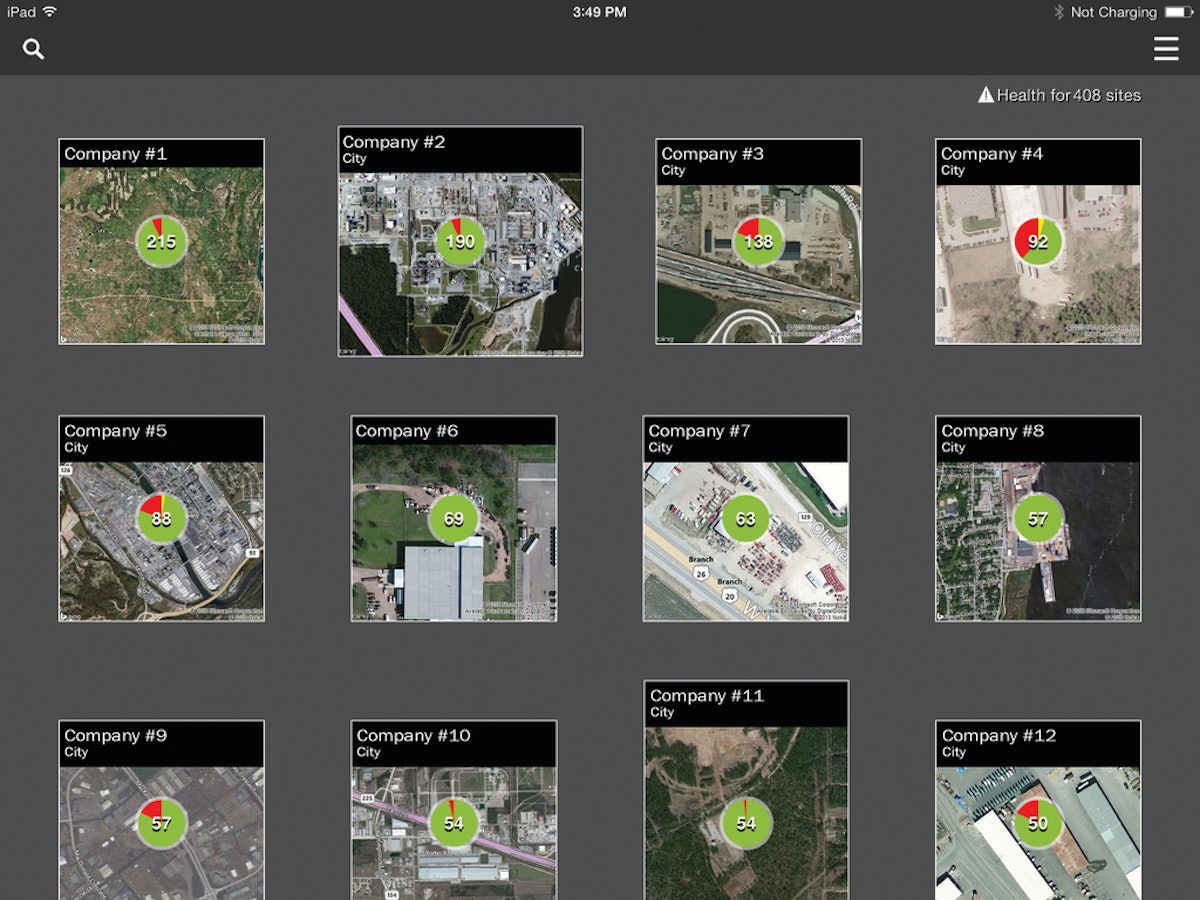Click the health warning triangle icon
Screen dimensions: 1200x900
[986, 94]
